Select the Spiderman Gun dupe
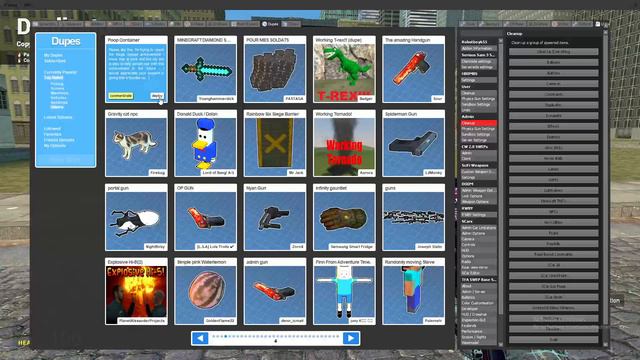Screen dimensions: 640x360 (413, 143)
